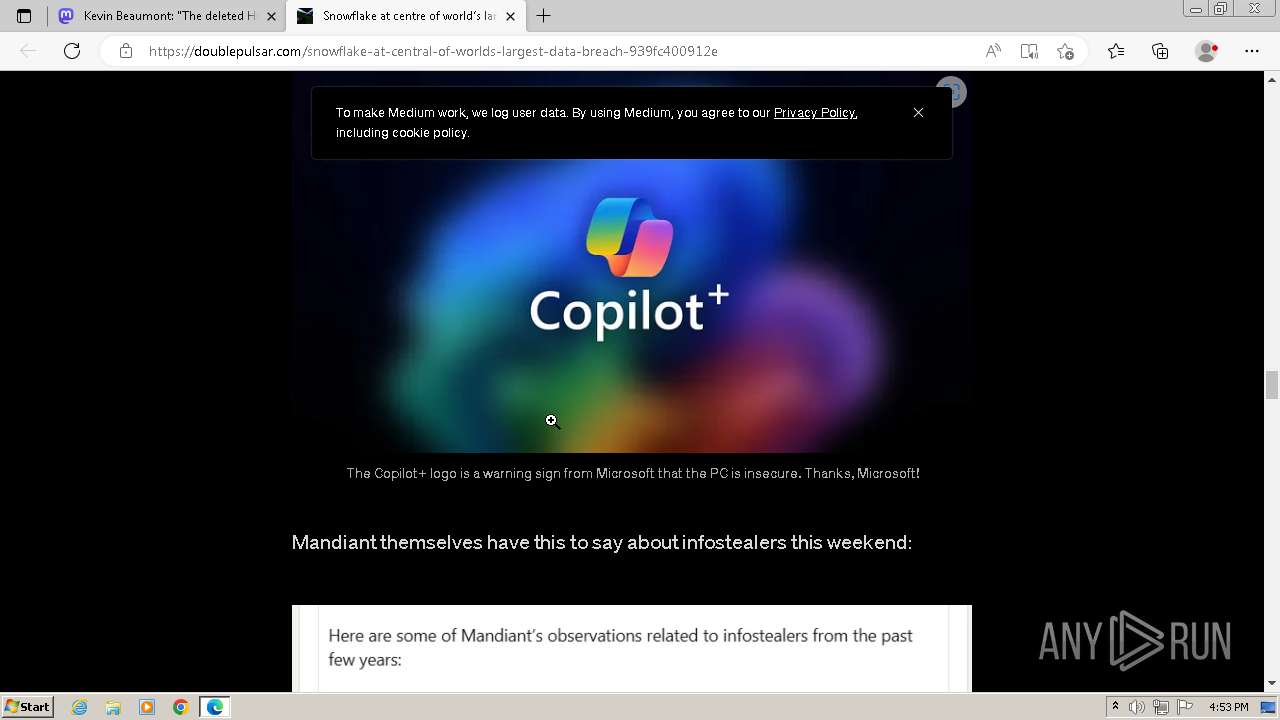The height and width of the screenshot is (720, 1280).
Task: Open the tab actions menu icon
Action: pos(24,16)
